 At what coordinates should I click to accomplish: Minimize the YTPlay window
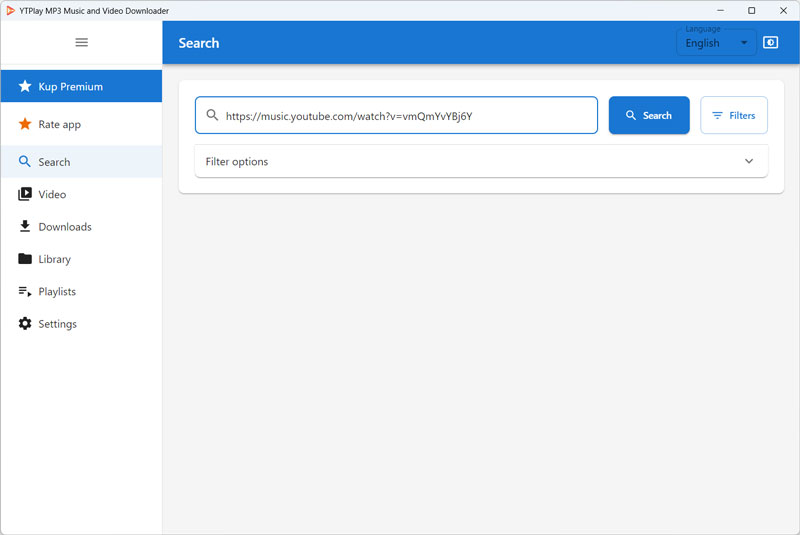tap(720, 10)
